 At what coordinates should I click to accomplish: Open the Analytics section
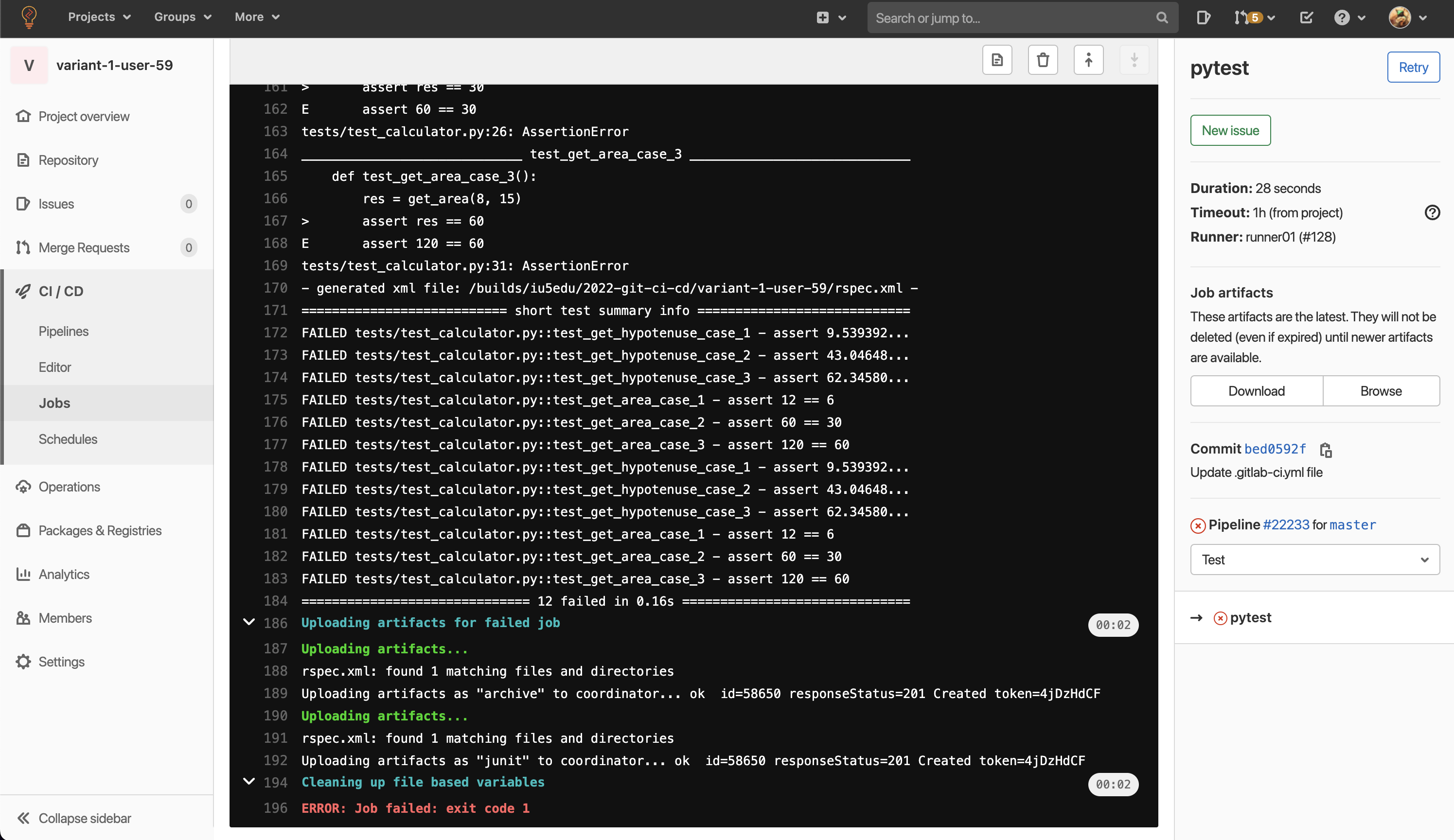click(64, 575)
